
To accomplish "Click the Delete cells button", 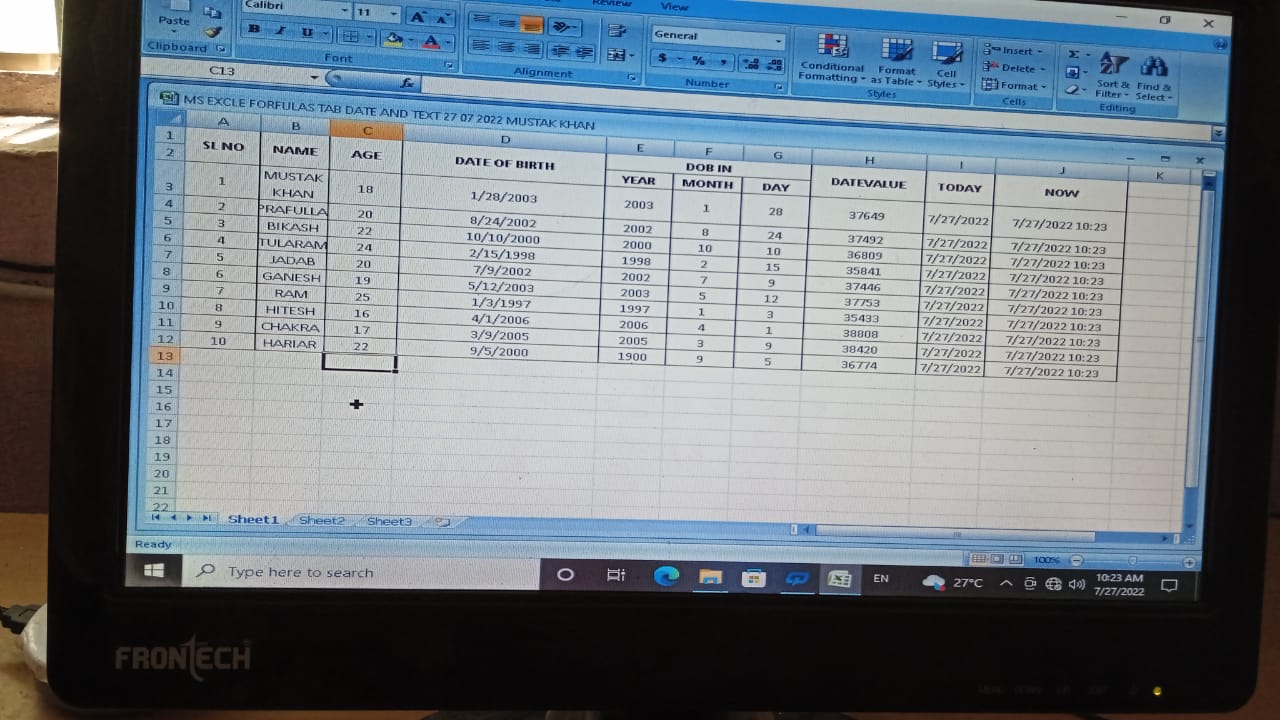I will pos(1013,69).
